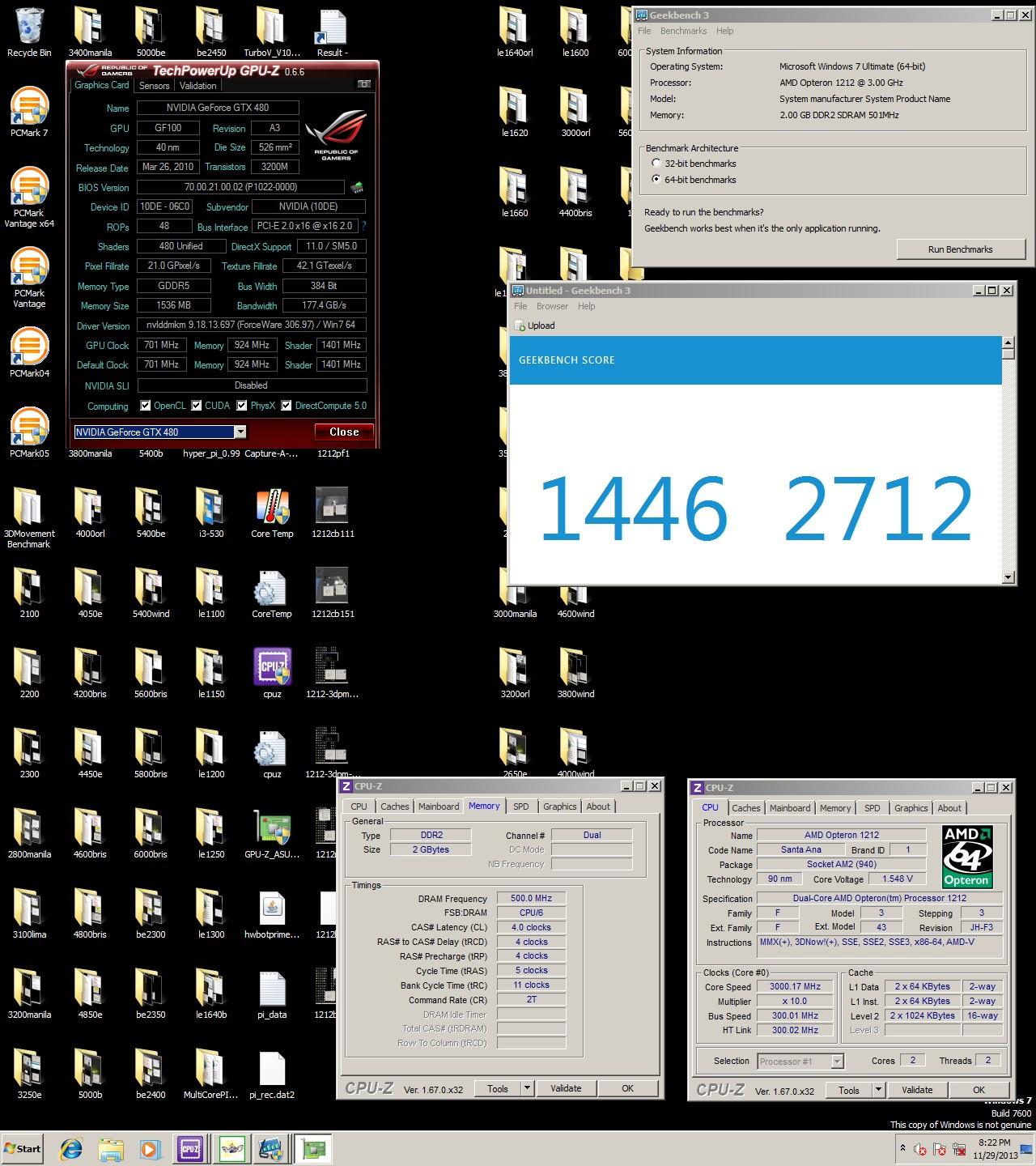
Task: Click OK in CPU-Z CPU window
Action: 979,1090
